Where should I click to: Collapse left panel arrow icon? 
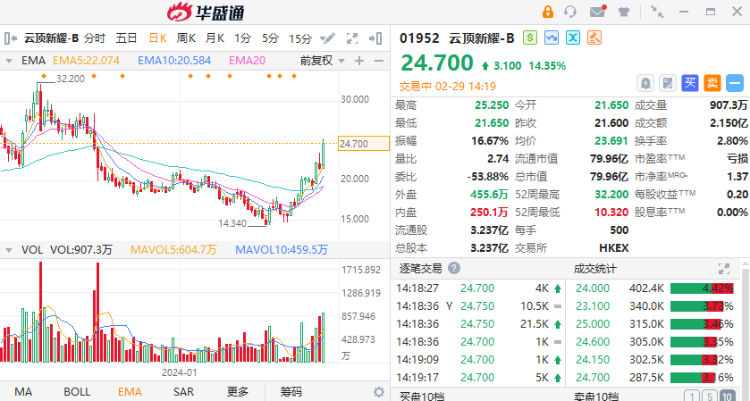click(x=11, y=38)
